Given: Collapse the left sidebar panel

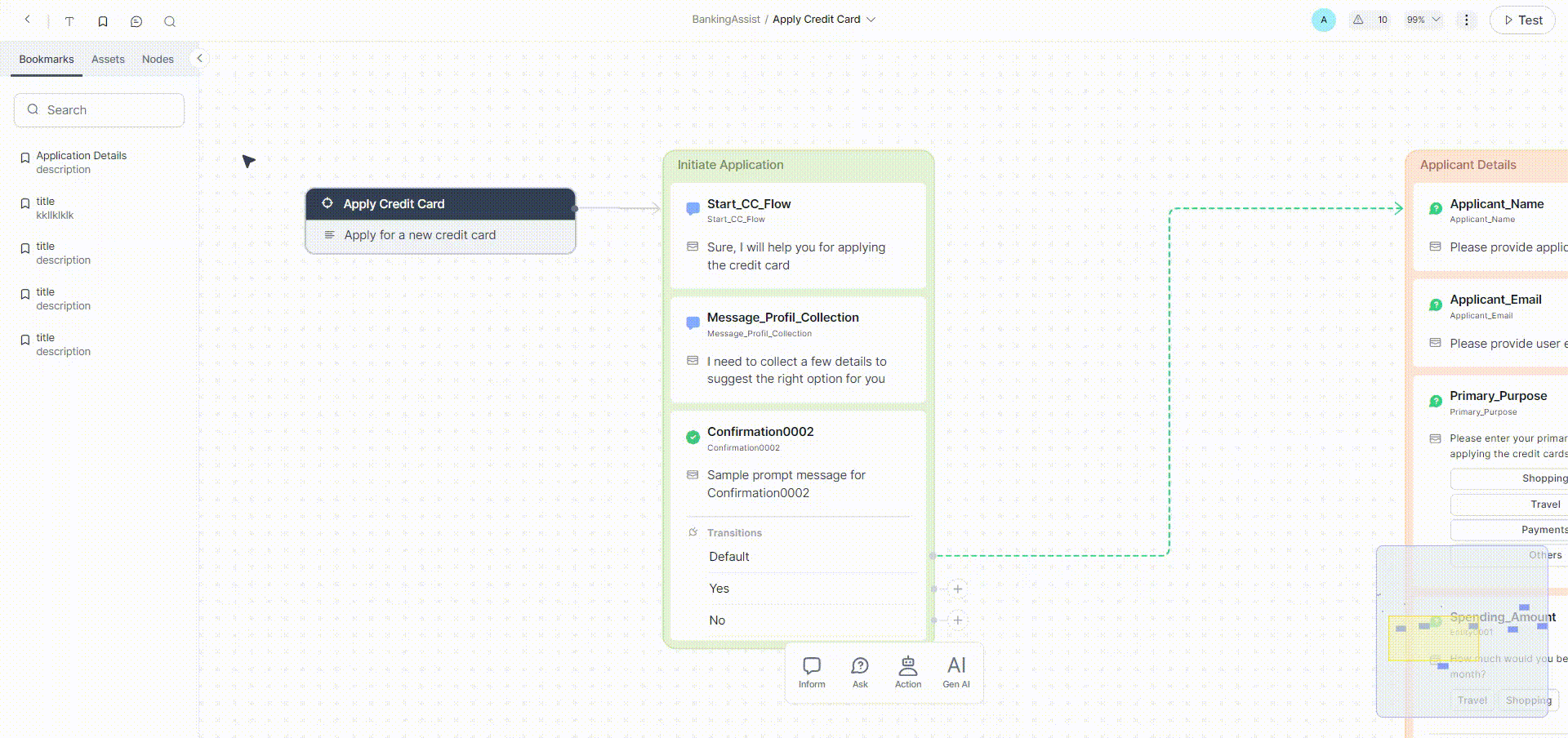Looking at the screenshot, I should coord(199,58).
